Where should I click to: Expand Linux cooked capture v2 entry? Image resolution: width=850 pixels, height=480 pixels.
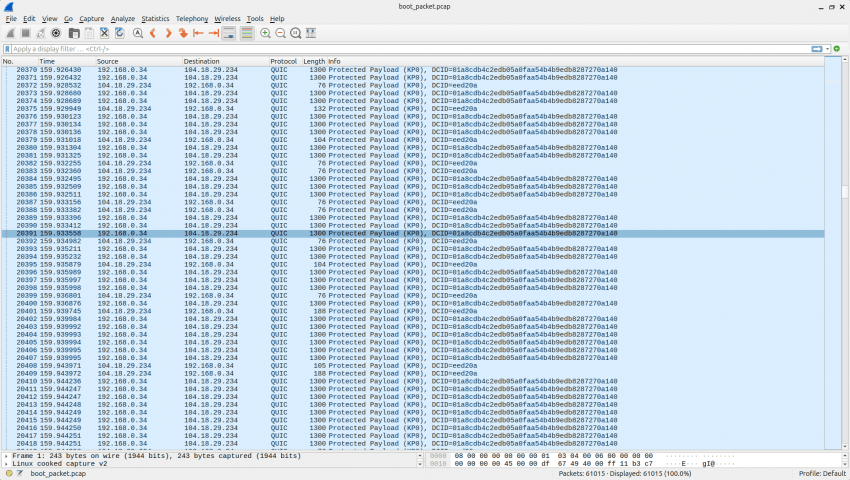[x=6, y=464]
